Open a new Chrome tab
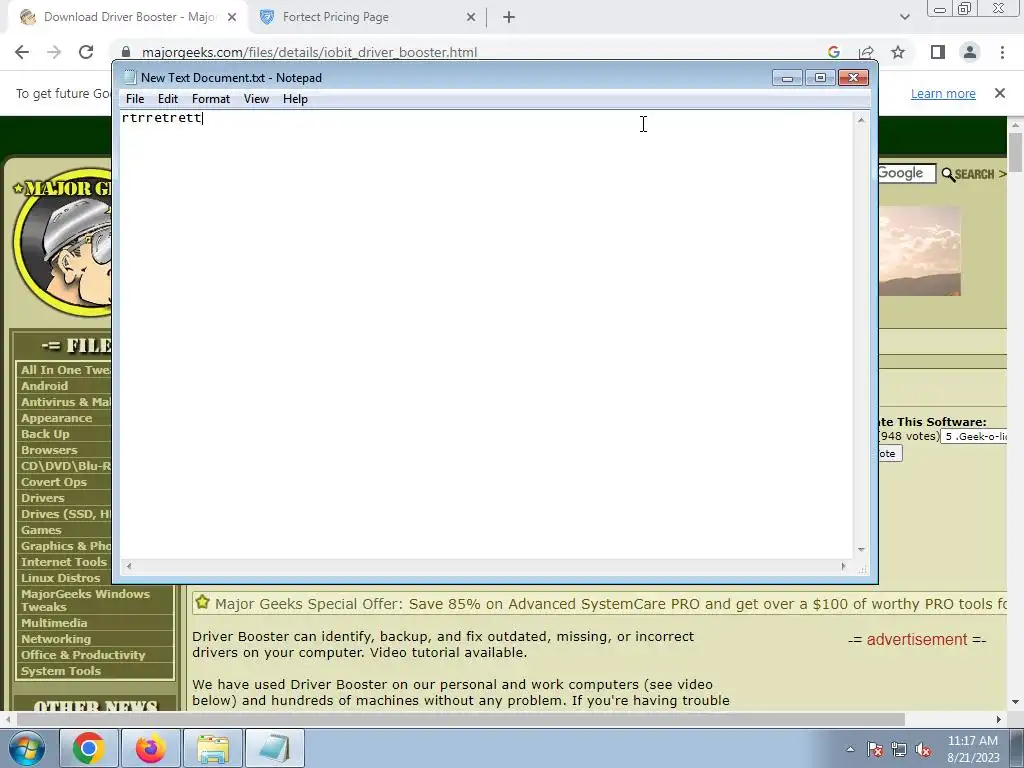Image resolution: width=1024 pixels, height=768 pixels. (x=509, y=17)
